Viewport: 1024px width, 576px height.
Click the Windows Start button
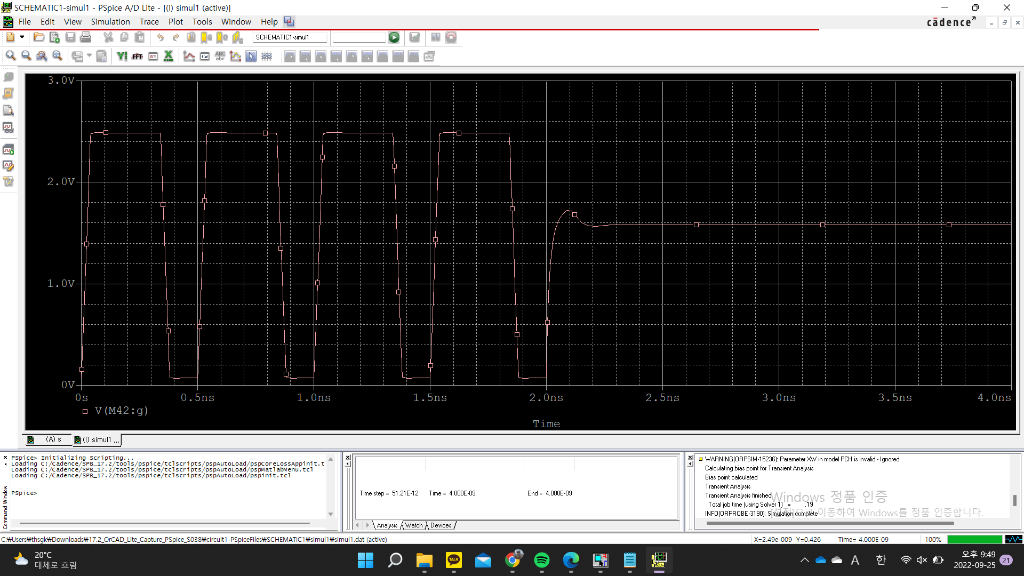pyautogui.click(x=365, y=562)
